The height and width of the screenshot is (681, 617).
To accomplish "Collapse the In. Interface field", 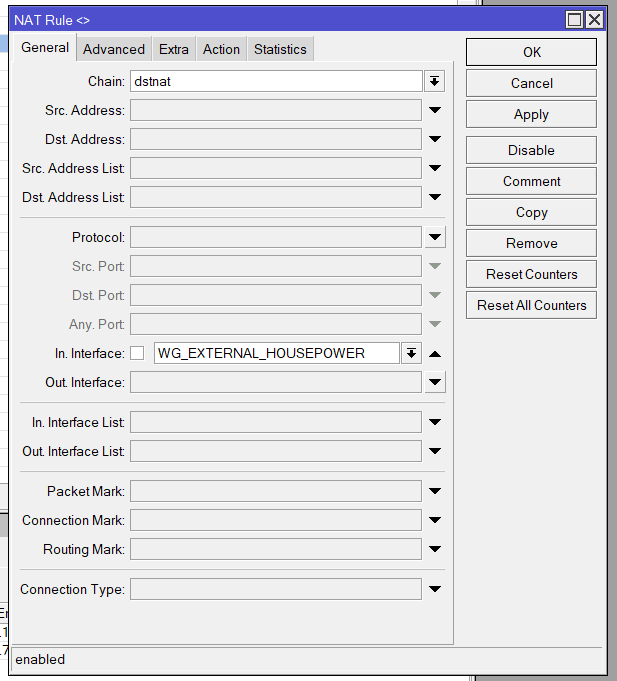I will tap(435, 354).
